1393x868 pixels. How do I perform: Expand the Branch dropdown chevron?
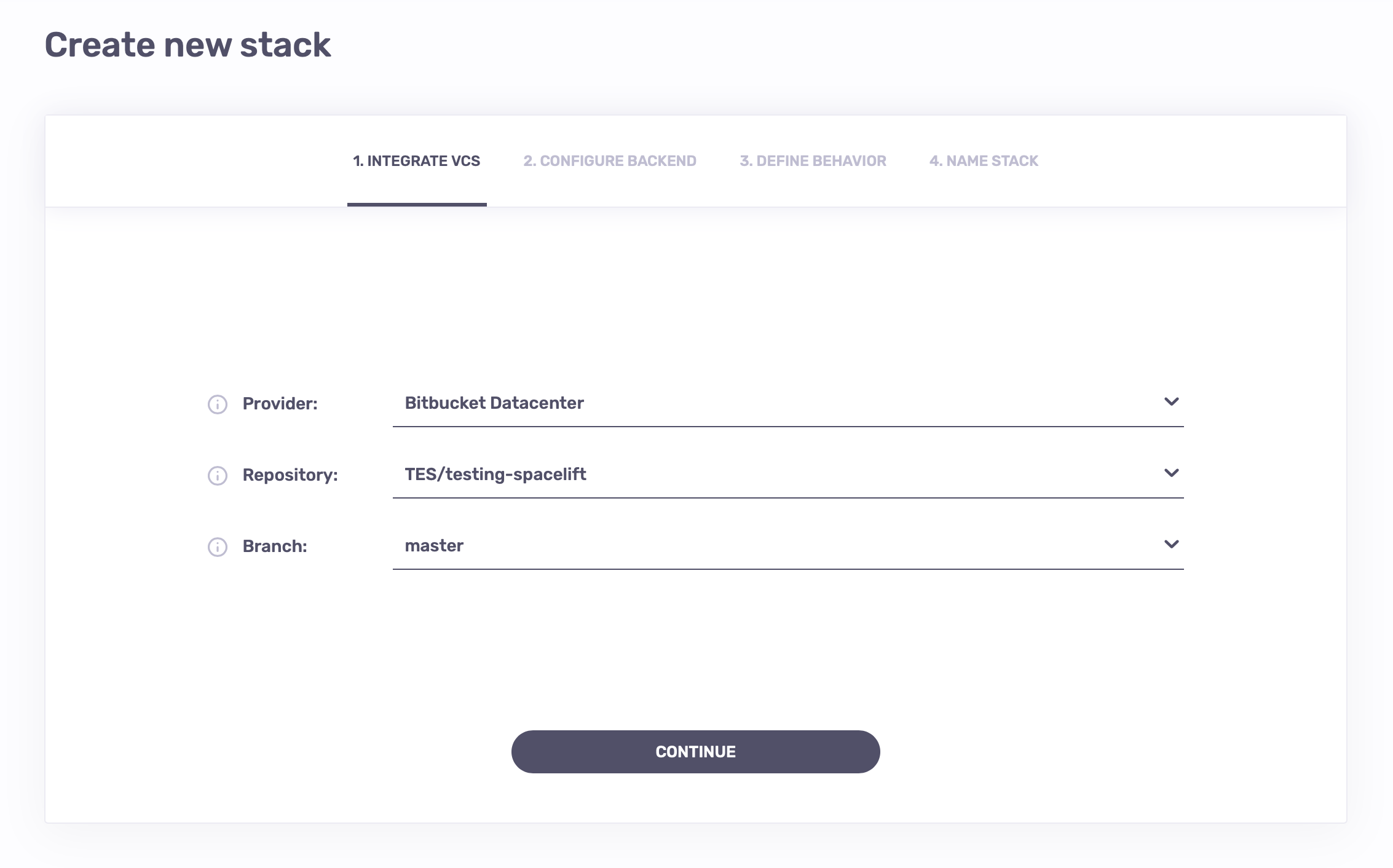point(1172,544)
